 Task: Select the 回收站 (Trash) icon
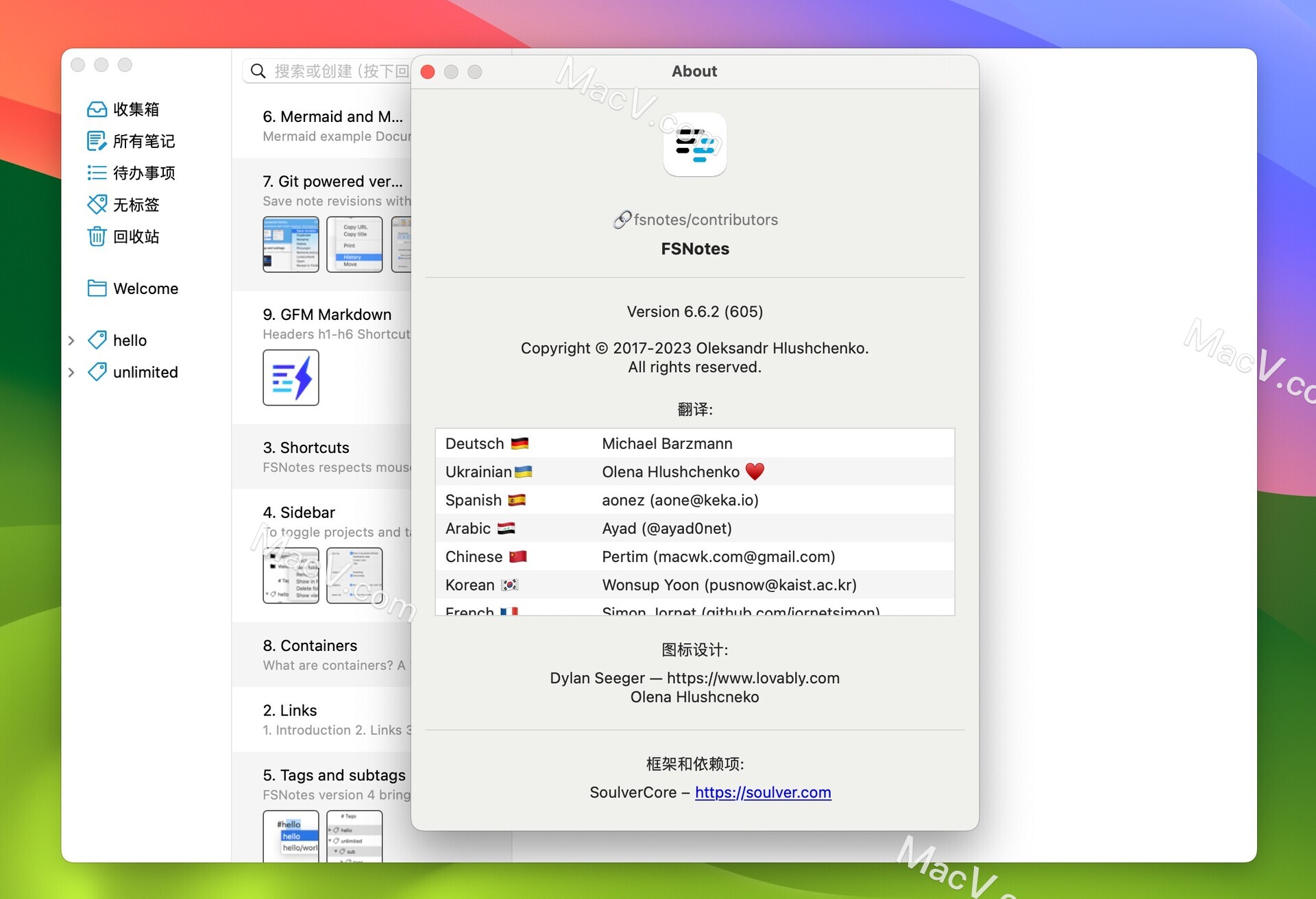(96, 236)
